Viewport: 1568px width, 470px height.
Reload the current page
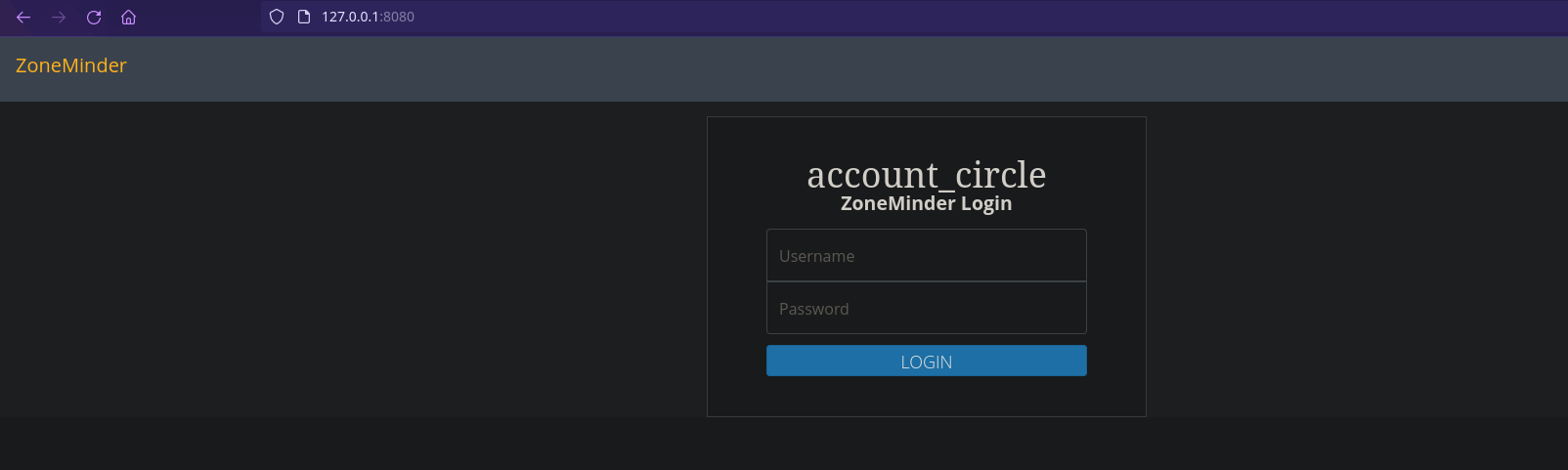point(94,18)
